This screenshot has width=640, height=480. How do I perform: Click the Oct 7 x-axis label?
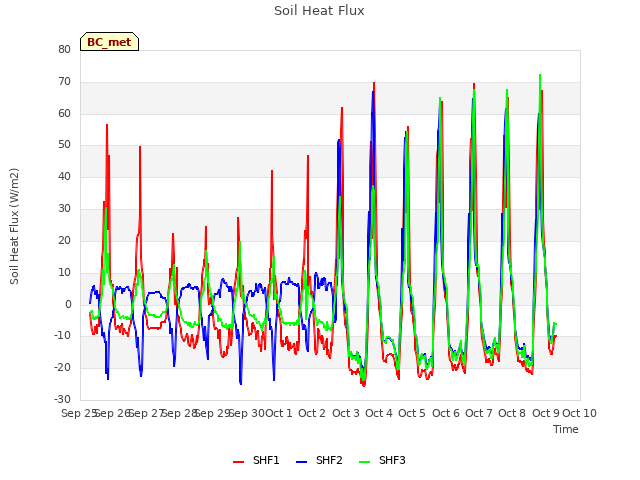[479, 413]
